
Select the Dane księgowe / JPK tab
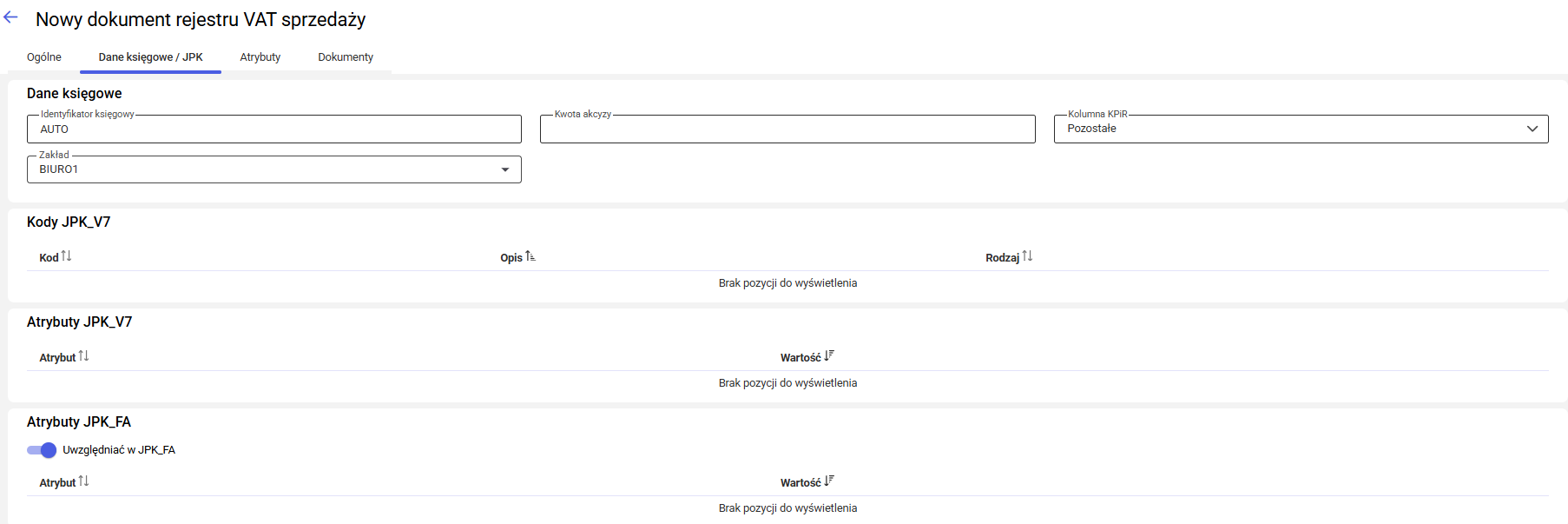(x=150, y=57)
